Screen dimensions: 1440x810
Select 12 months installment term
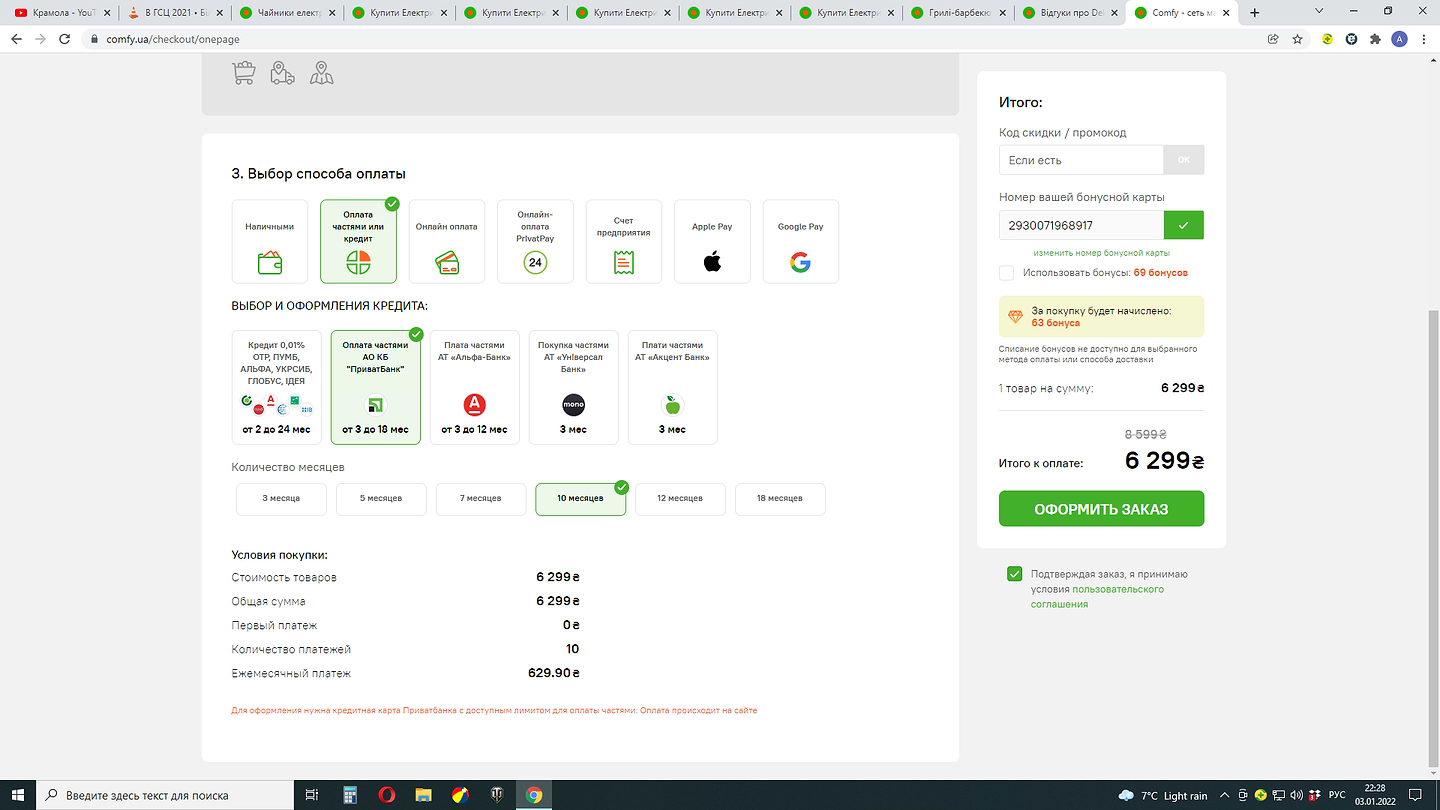(680, 499)
